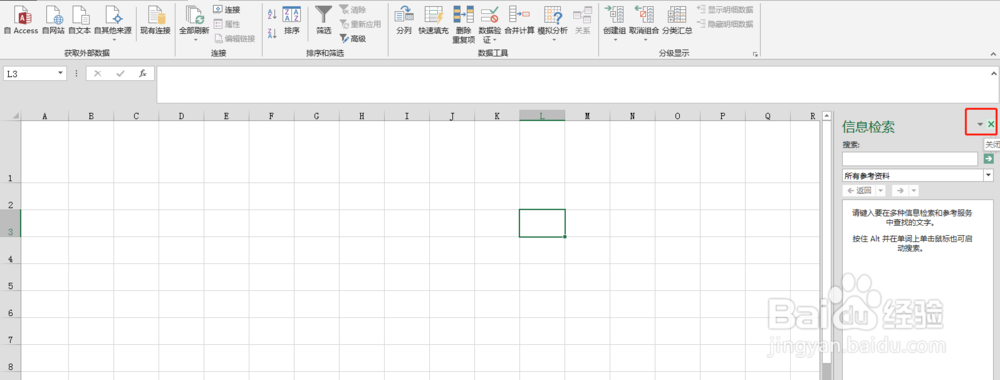The image size is (1000, 380).
Task: Select the active cell L3
Action: 542,223
